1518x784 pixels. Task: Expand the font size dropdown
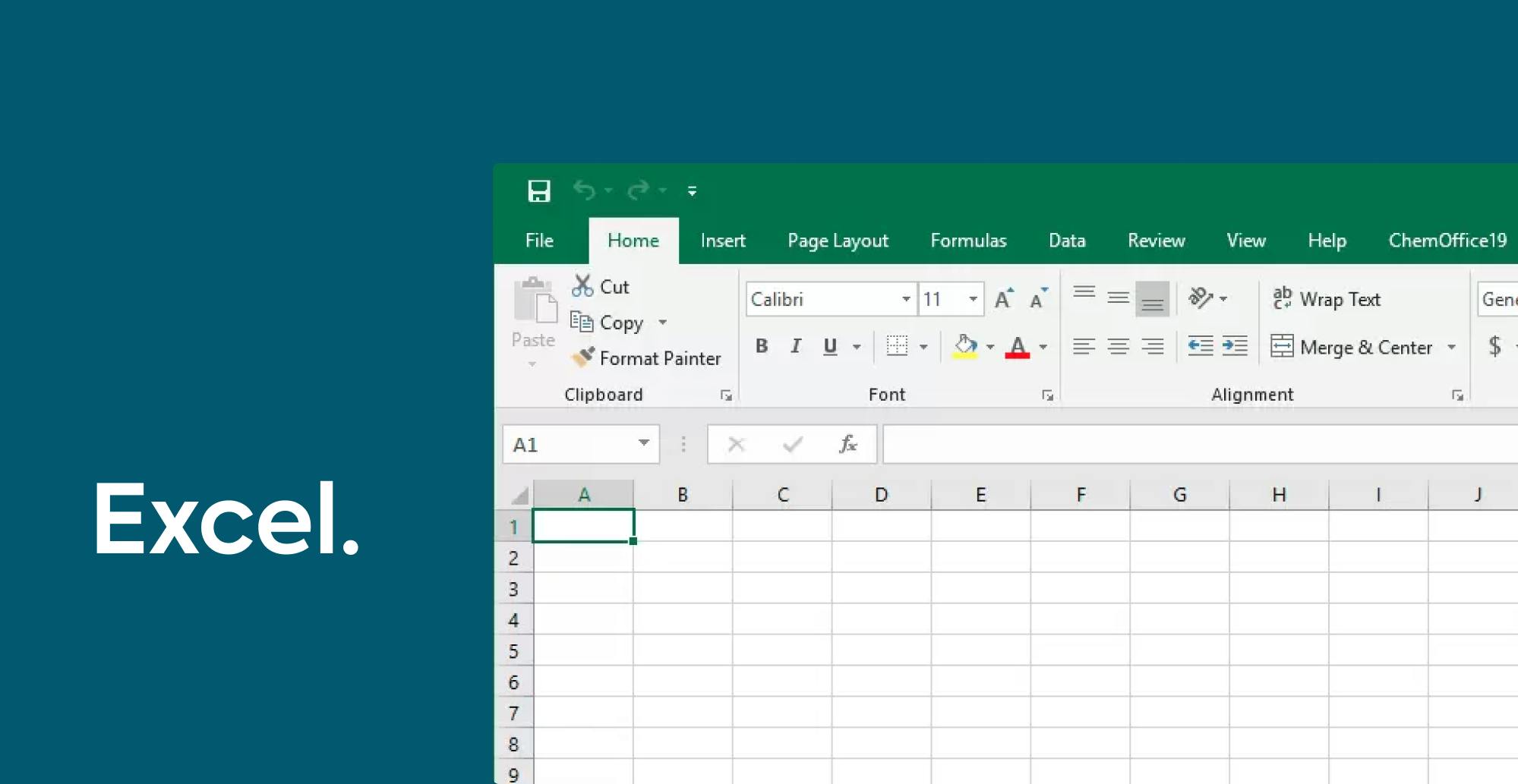pos(973,299)
